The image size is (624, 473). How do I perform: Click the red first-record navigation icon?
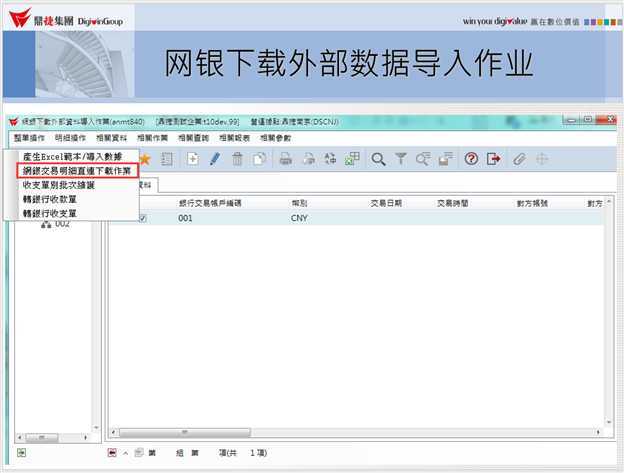coord(112,453)
